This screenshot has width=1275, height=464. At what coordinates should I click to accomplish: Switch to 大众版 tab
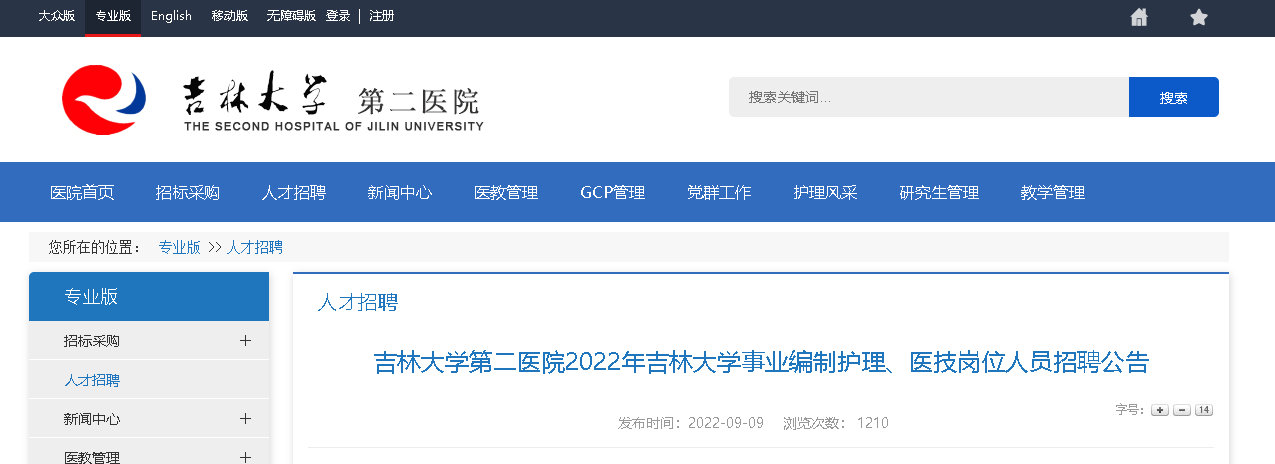[56, 16]
